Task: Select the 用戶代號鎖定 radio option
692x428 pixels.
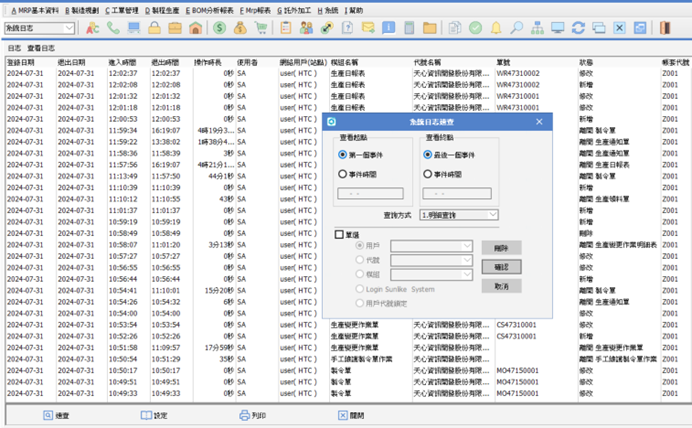Action: click(360, 303)
